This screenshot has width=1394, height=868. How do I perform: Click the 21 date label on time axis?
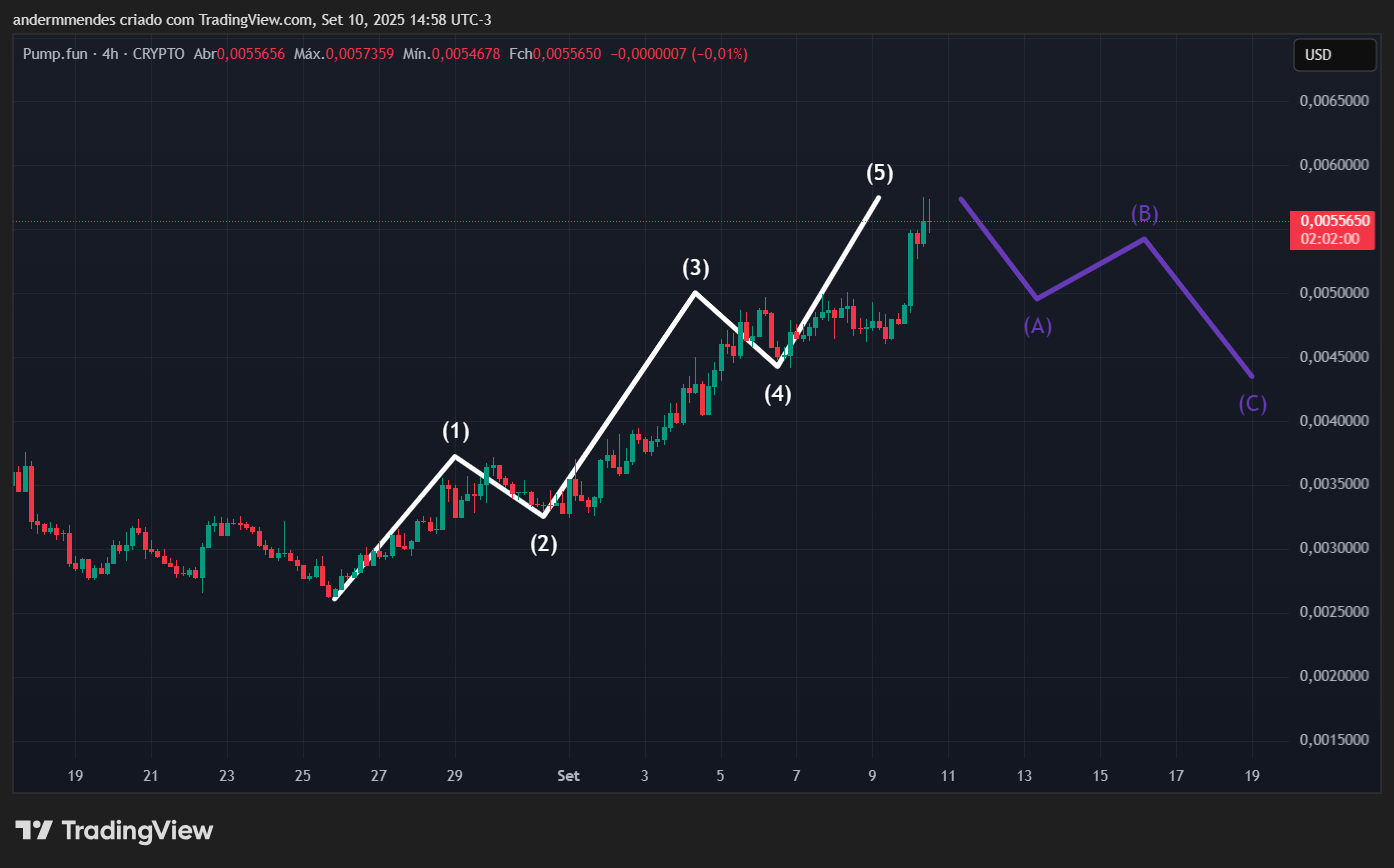coord(151,776)
